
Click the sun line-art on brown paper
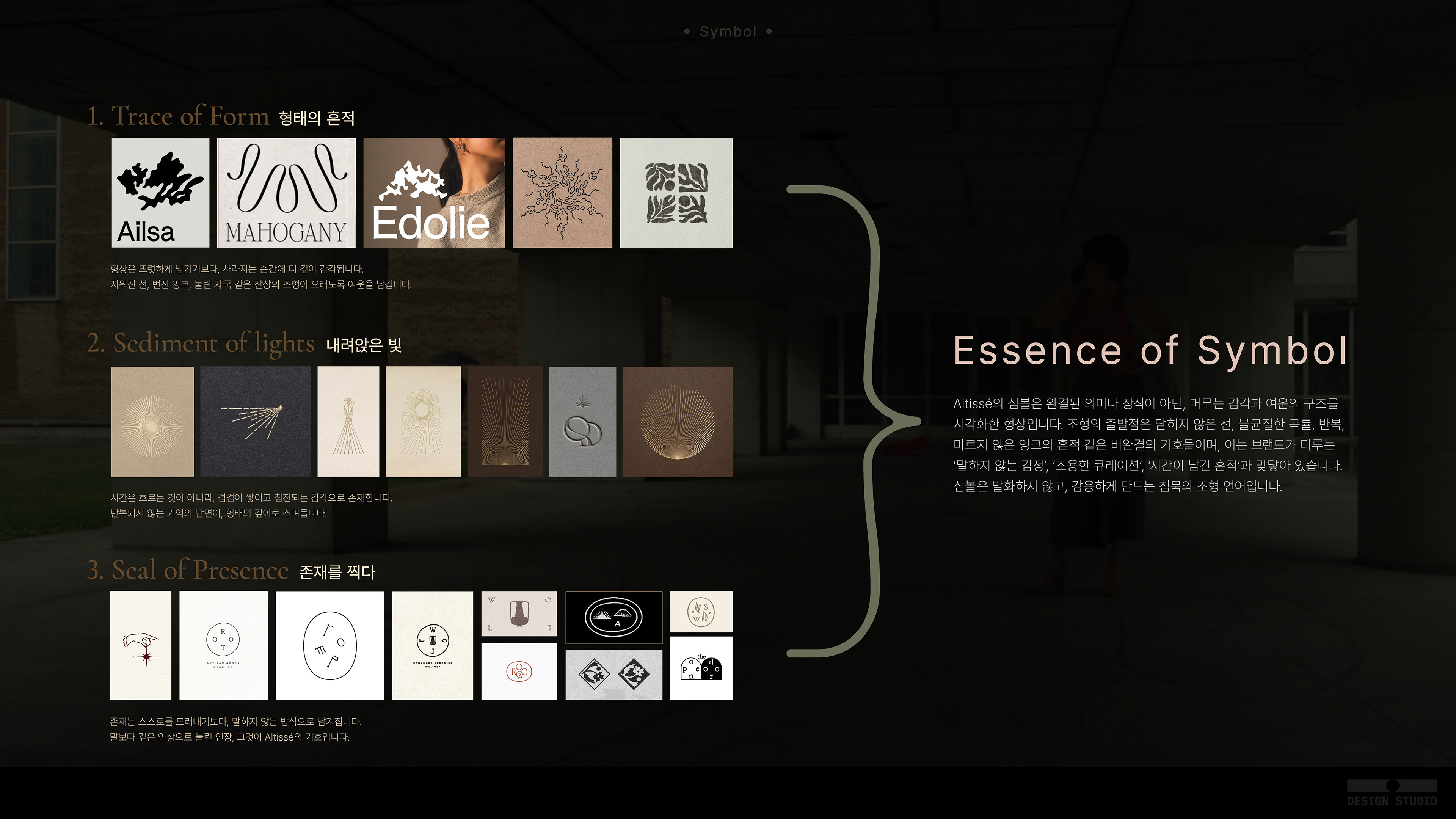coord(562,192)
